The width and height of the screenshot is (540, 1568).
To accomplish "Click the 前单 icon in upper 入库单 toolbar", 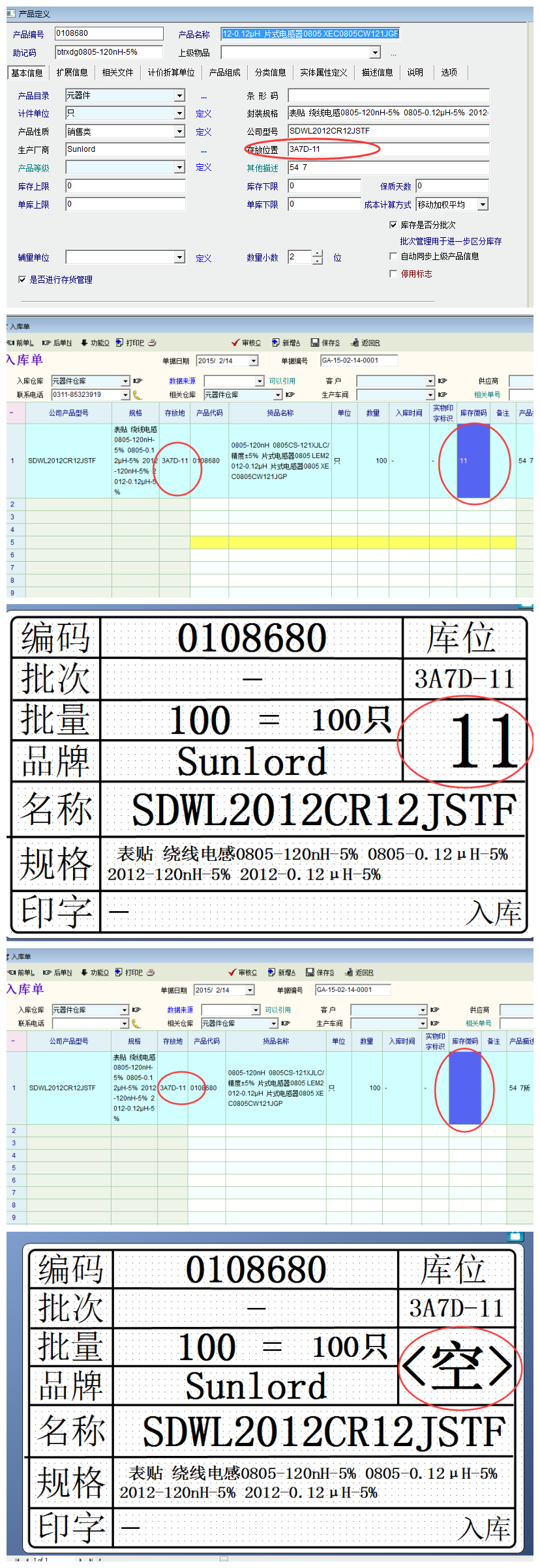I will [x=11, y=343].
